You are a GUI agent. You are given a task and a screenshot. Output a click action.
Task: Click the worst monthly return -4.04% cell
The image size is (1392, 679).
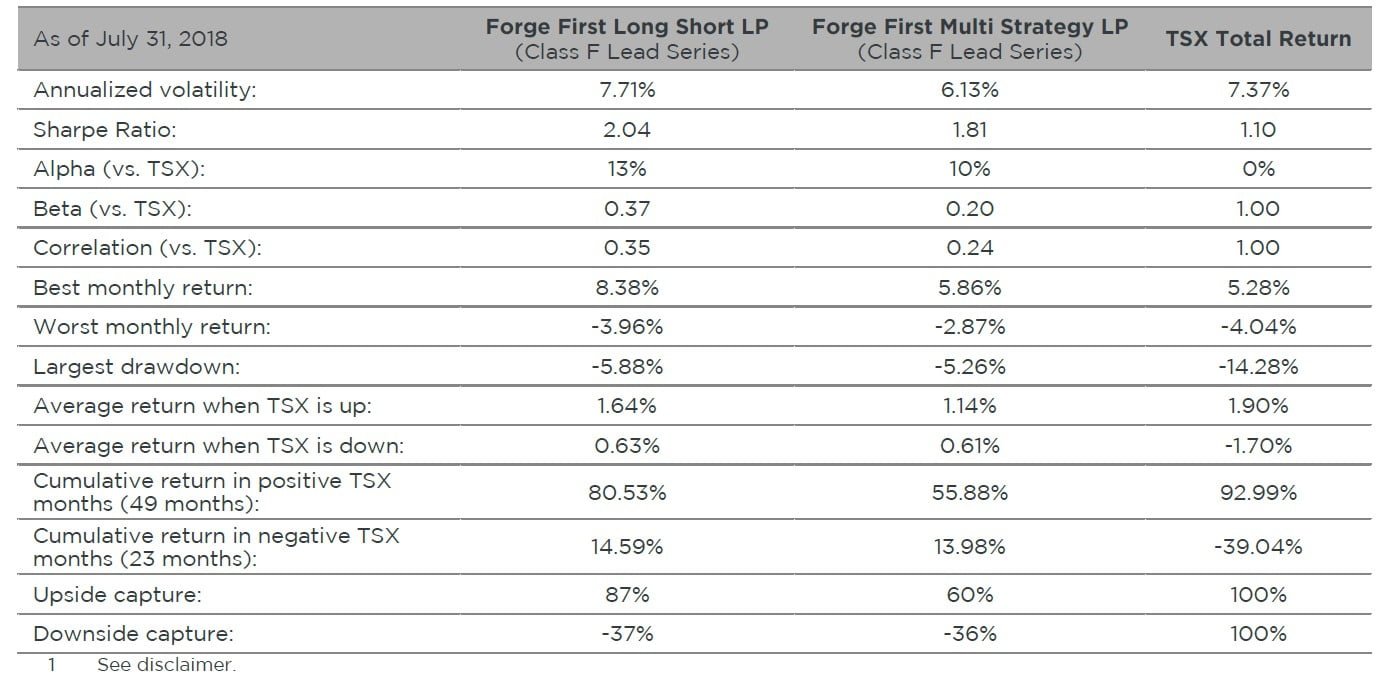tap(1258, 327)
